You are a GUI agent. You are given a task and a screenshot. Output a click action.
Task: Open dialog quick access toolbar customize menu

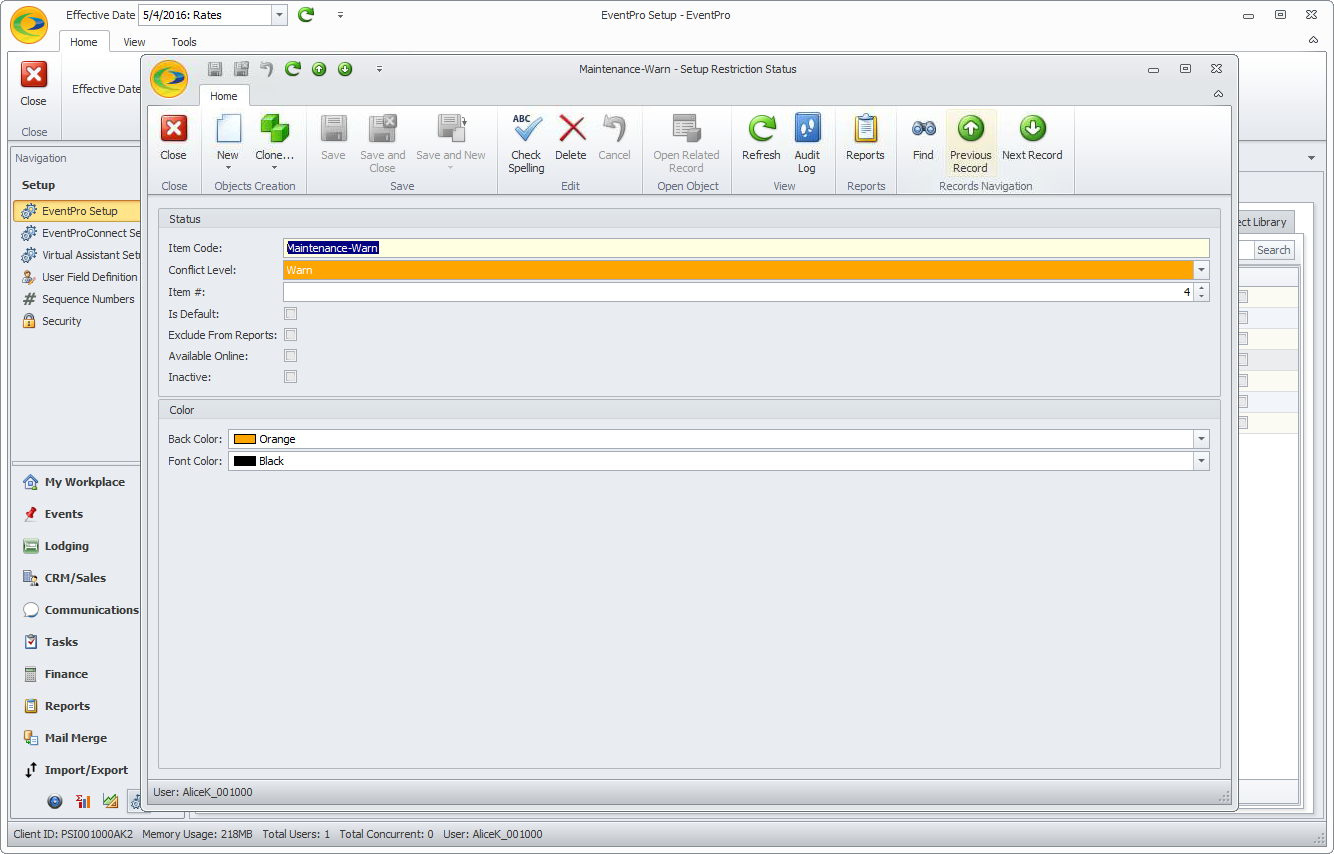pyautogui.click(x=379, y=69)
